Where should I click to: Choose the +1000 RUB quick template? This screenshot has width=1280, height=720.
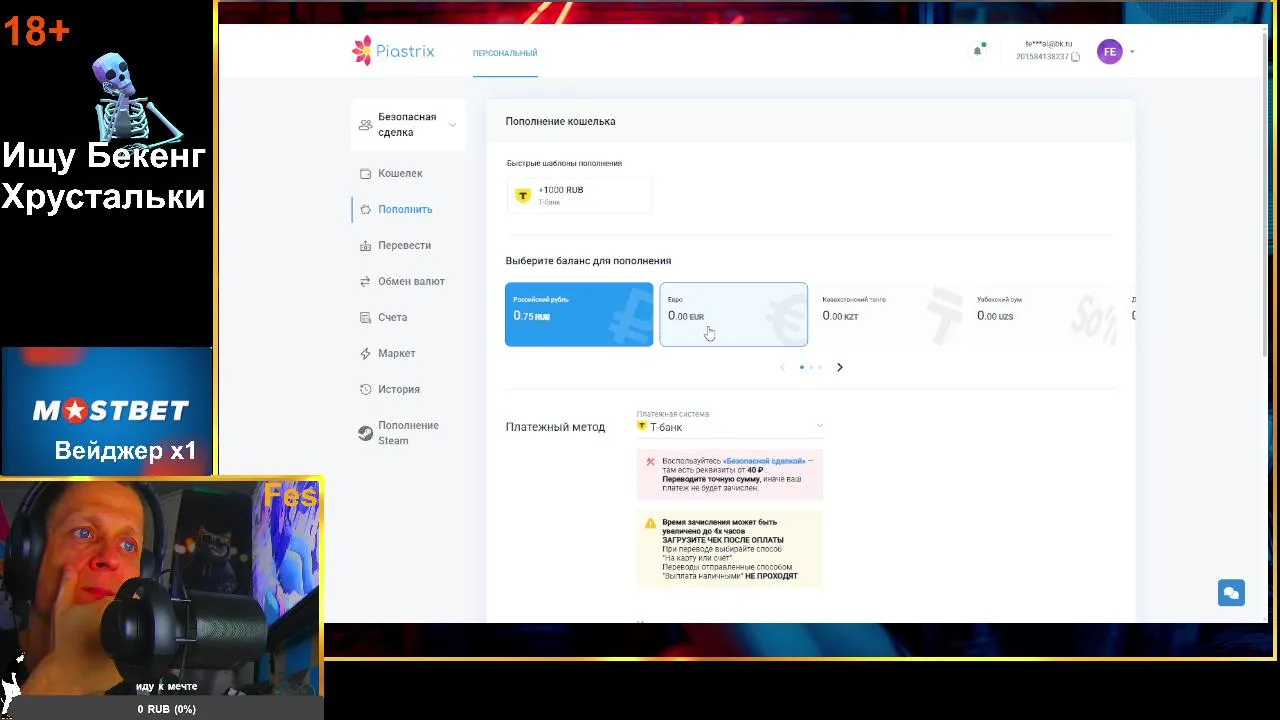tap(579, 195)
